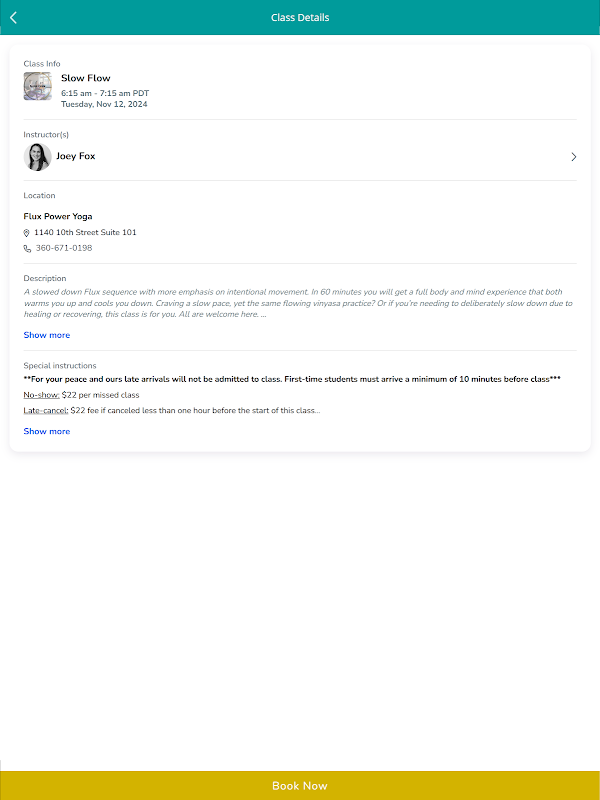Screen dimensions: 600x800
Task: Click the Slow Flow class thumbnail image
Action: click(x=38, y=86)
